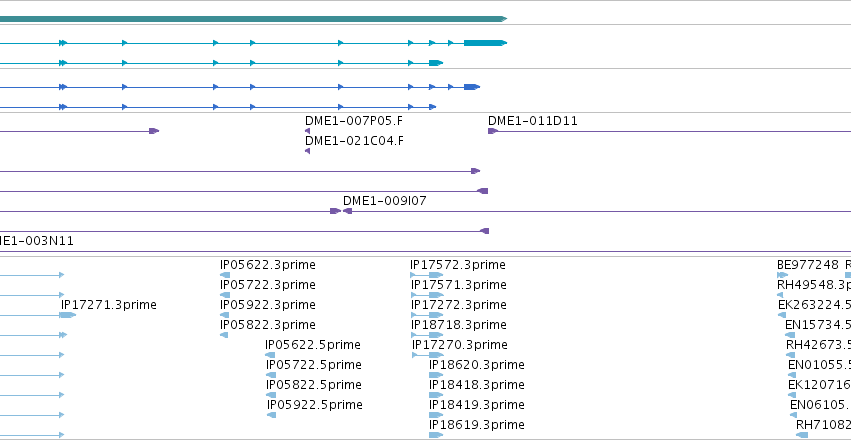Click the IP18419.3prime EST label
Screen dimensions: 851x440
(x=477, y=405)
